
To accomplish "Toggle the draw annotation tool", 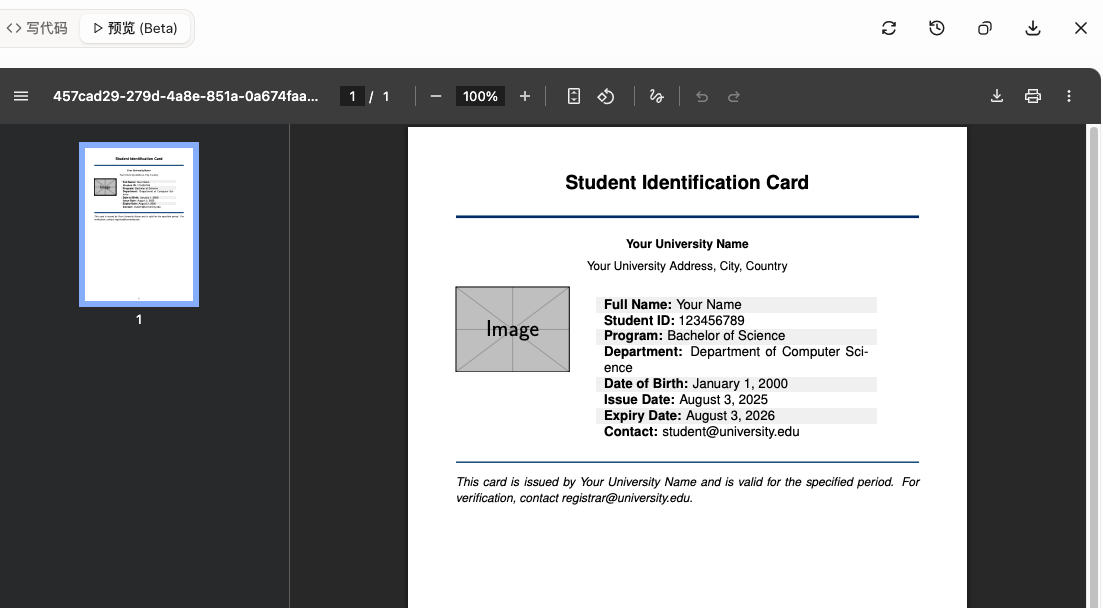I will click(x=657, y=96).
